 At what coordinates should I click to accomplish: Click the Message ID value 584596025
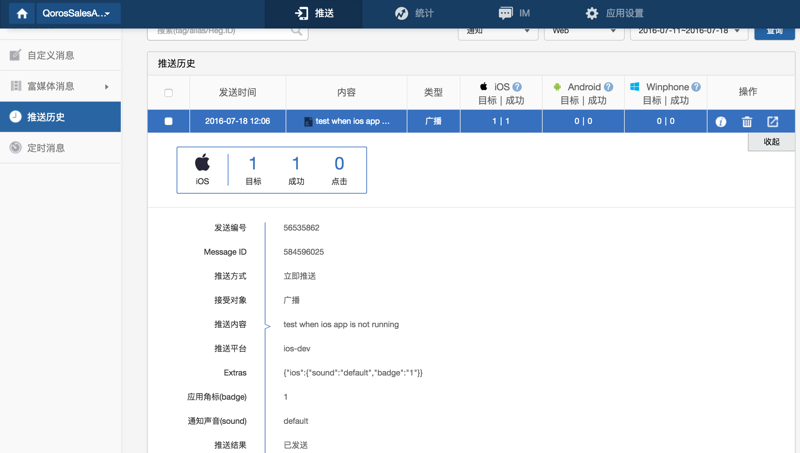pos(304,252)
